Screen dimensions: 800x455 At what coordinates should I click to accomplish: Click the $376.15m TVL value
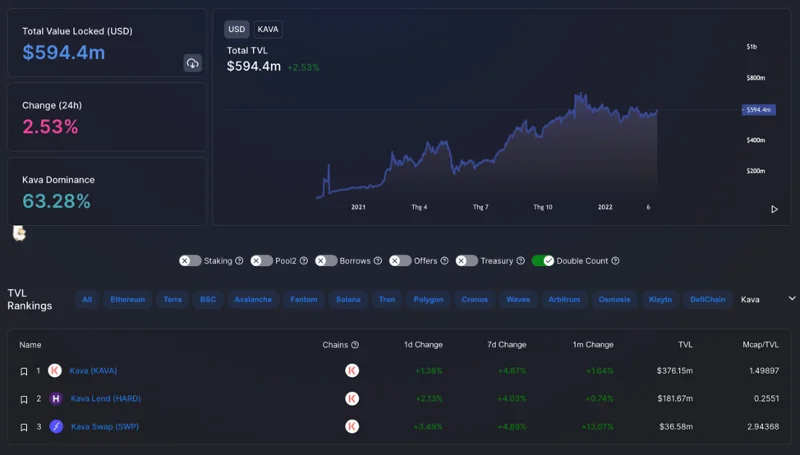tap(674, 371)
